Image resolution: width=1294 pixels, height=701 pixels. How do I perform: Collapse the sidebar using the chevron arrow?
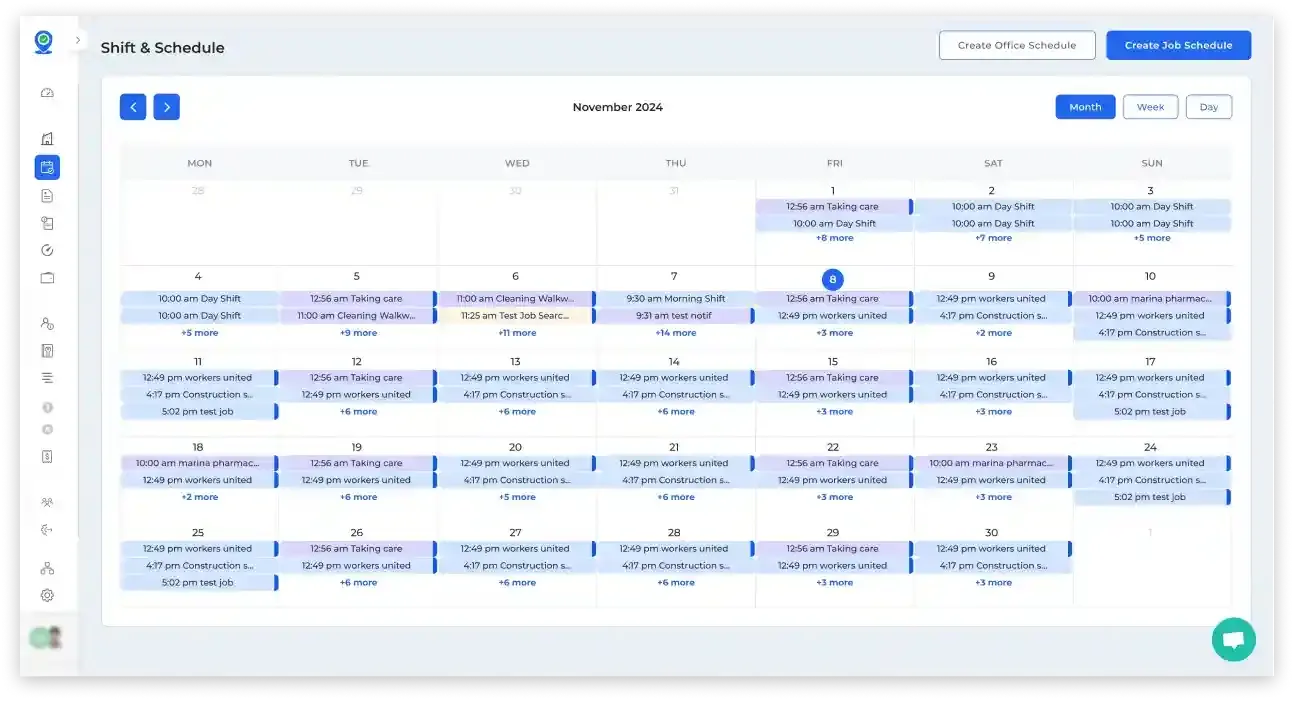(x=78, y=41)
